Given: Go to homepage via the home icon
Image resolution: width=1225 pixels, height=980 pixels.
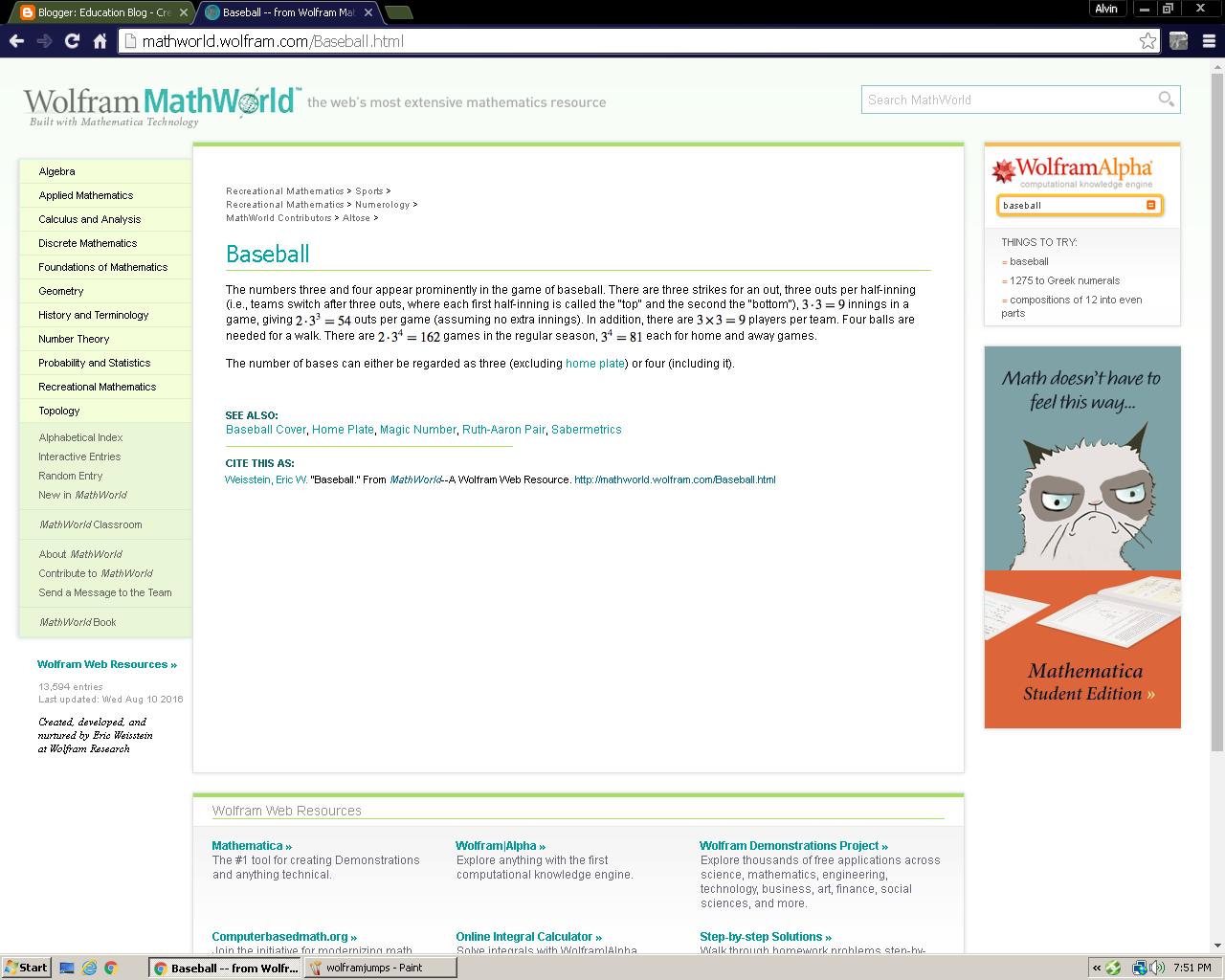Looking at the screenshot, I should [x=99, y=41].
